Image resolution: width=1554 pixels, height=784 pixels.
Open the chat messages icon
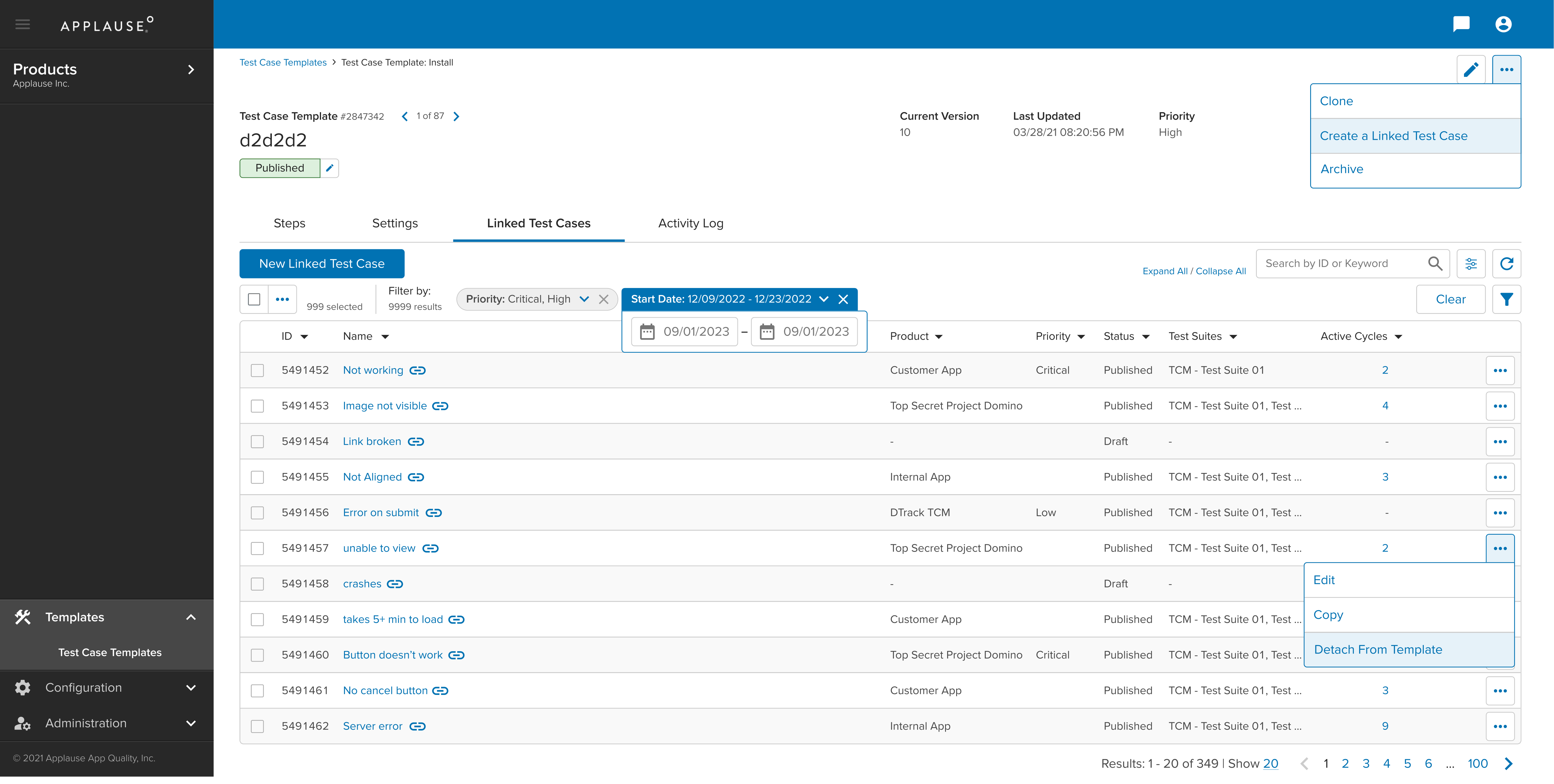tap(1461, 24)
